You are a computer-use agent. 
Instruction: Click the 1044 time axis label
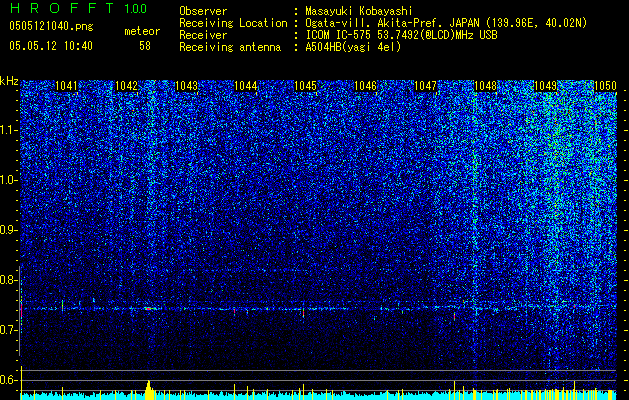(246, 86)
